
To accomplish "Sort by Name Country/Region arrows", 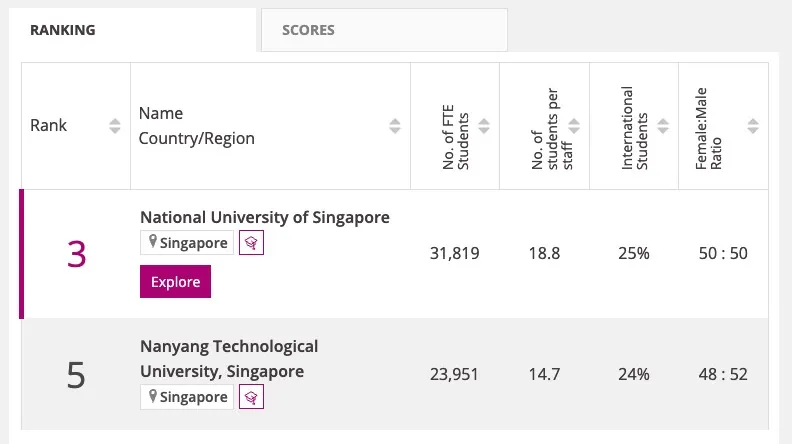I will pos(395,126).
